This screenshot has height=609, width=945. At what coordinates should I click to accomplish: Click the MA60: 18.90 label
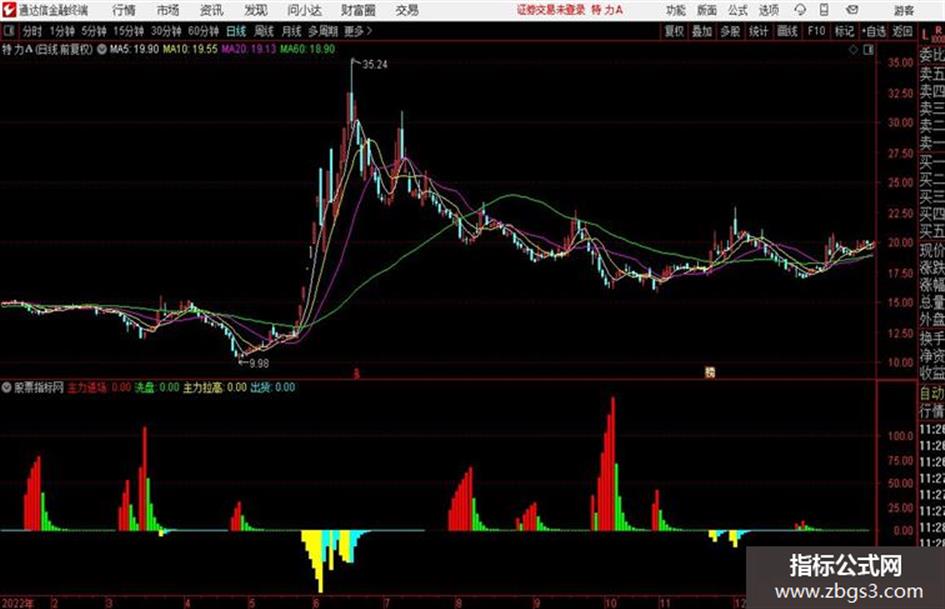tap(307, 49)
